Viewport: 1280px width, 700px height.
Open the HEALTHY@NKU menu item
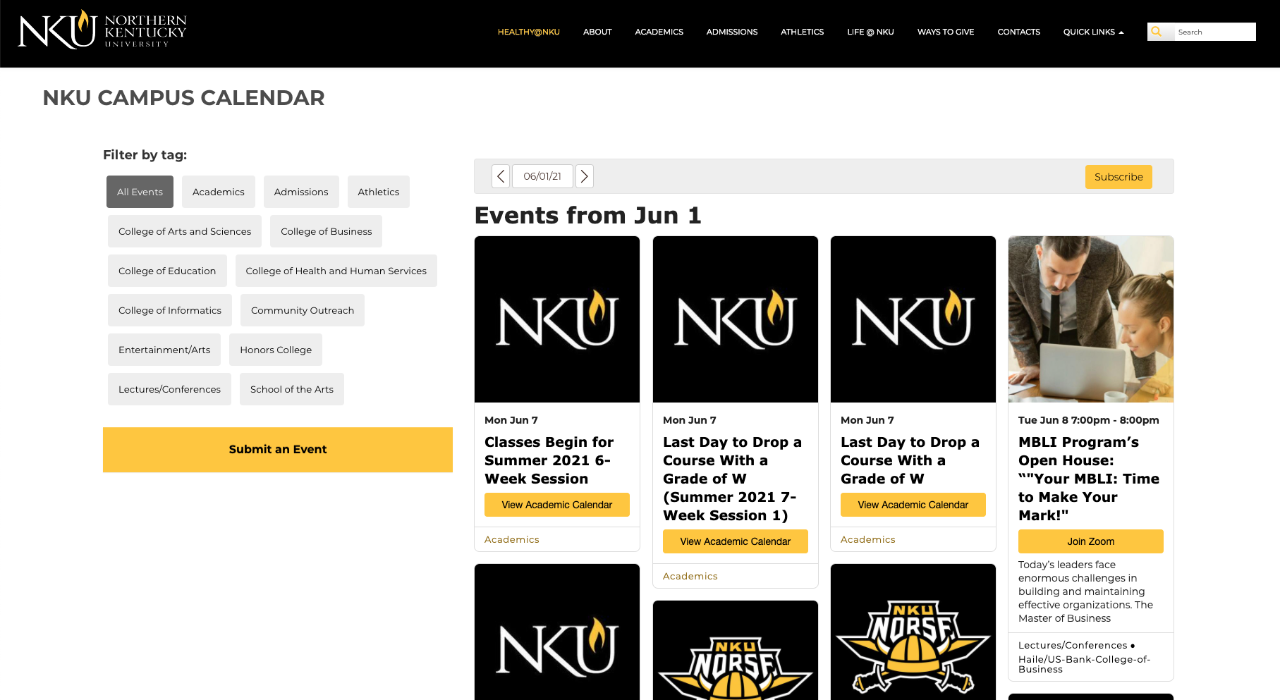click(x=528, y=31)
